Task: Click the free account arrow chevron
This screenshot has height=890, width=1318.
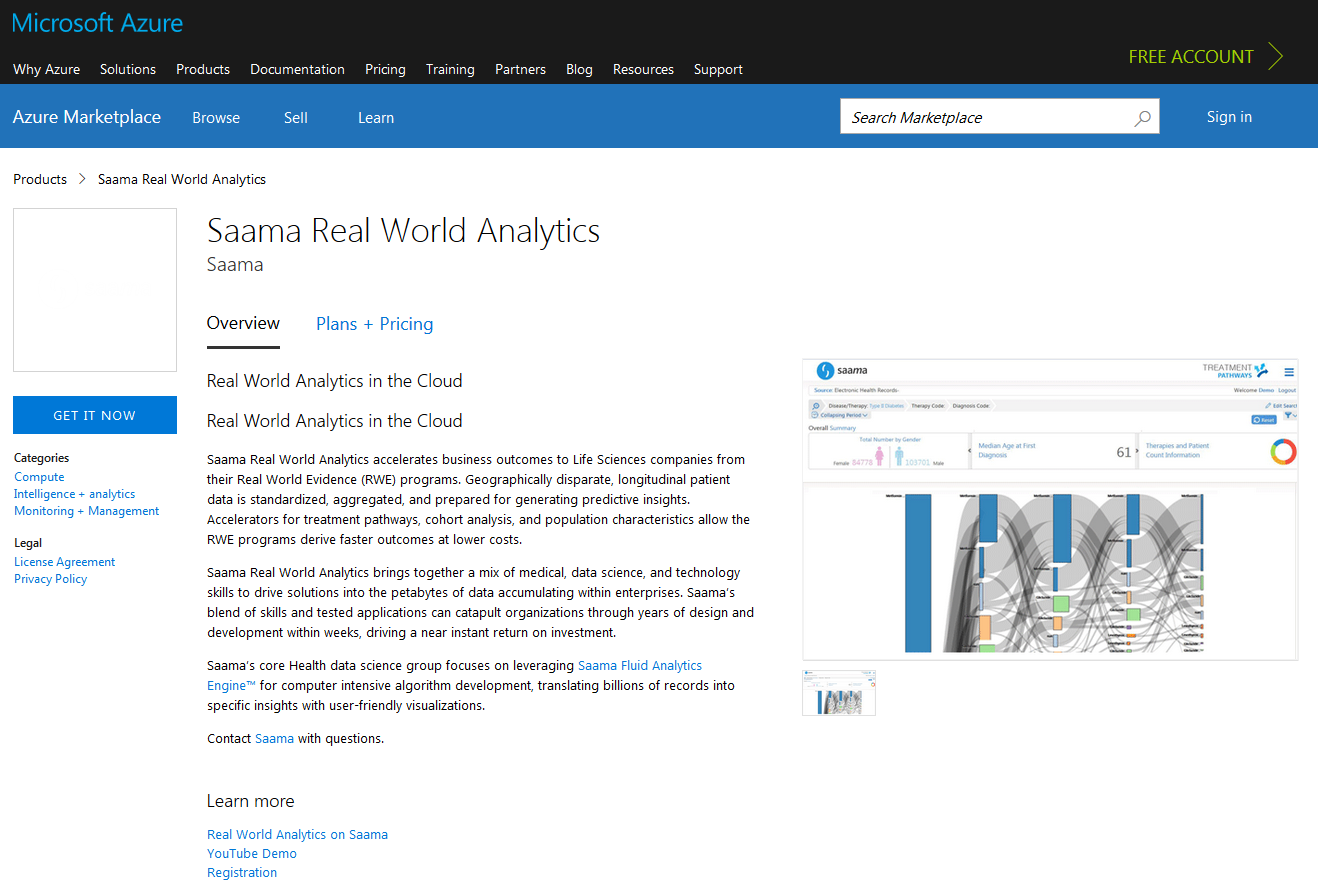Action: [x=1275, y=57]
